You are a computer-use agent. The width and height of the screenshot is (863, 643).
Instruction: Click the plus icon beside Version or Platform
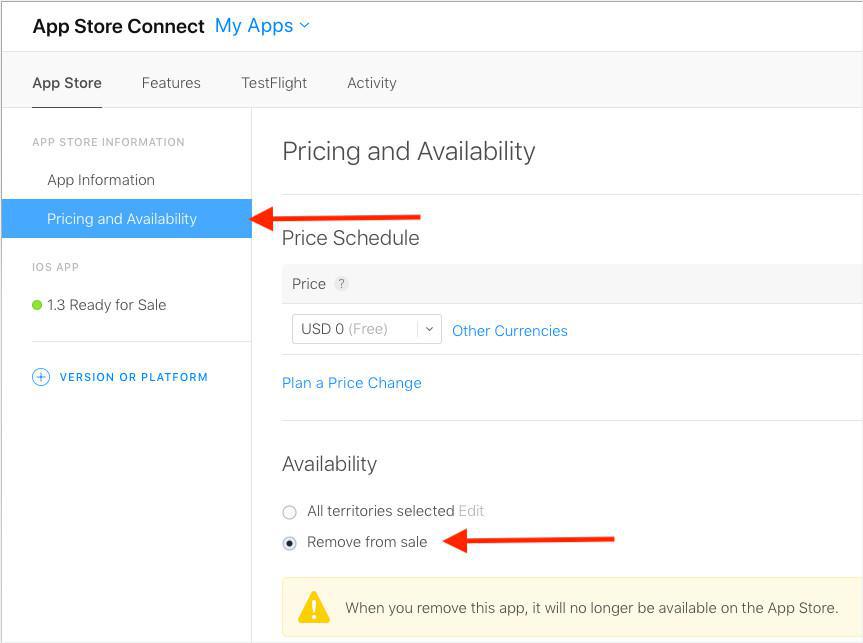[x=41, y=377]
